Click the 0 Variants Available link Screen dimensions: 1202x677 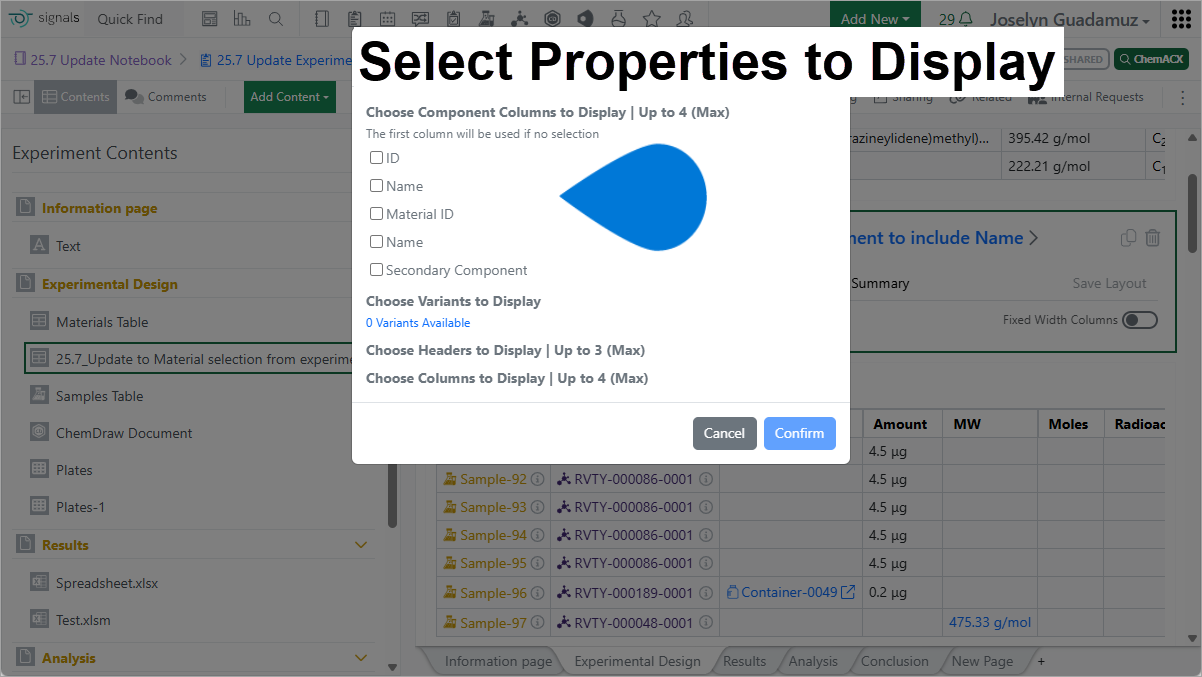[x=418, y=323]
